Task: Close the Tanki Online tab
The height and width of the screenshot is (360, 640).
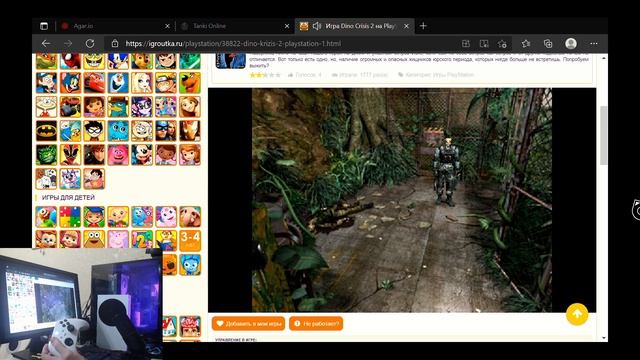Action: (x=287, y=26)
